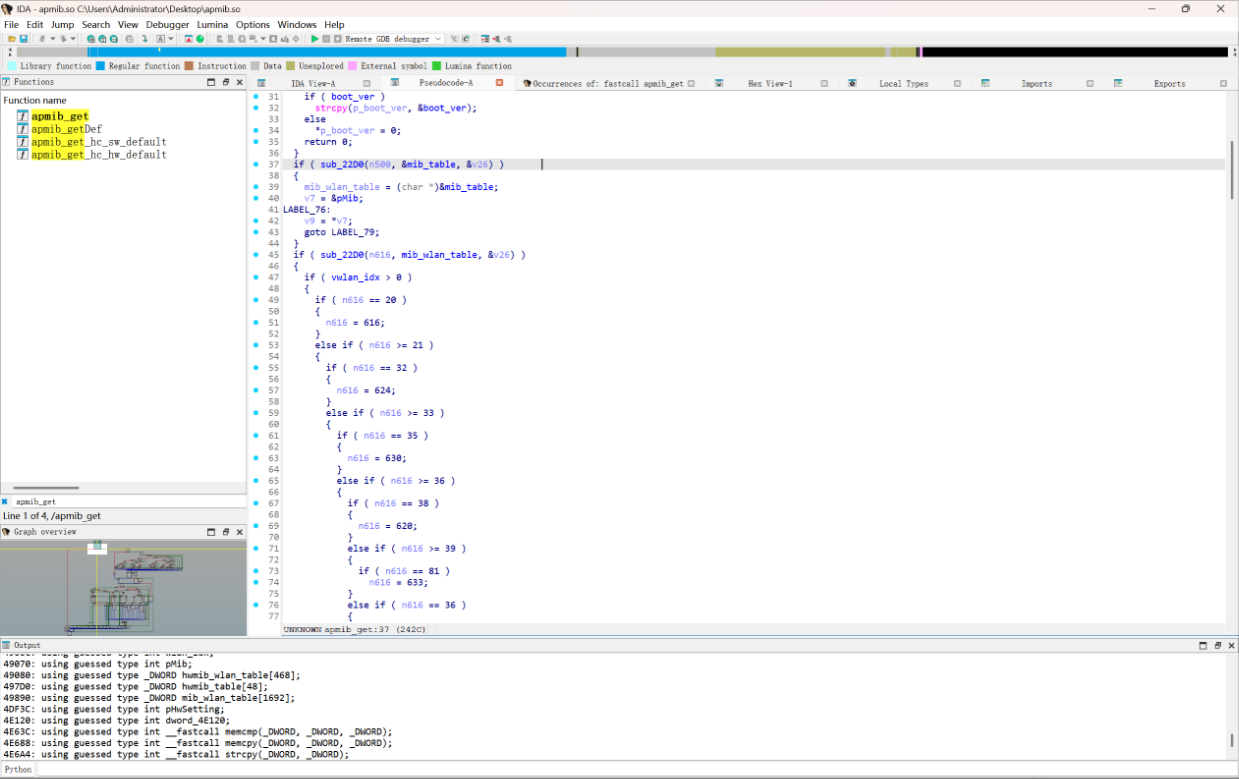Image resolution: width=1239 pixels, height=779 pixels.
Task: Open the Lumina menu
Action: tap(212, 24)
